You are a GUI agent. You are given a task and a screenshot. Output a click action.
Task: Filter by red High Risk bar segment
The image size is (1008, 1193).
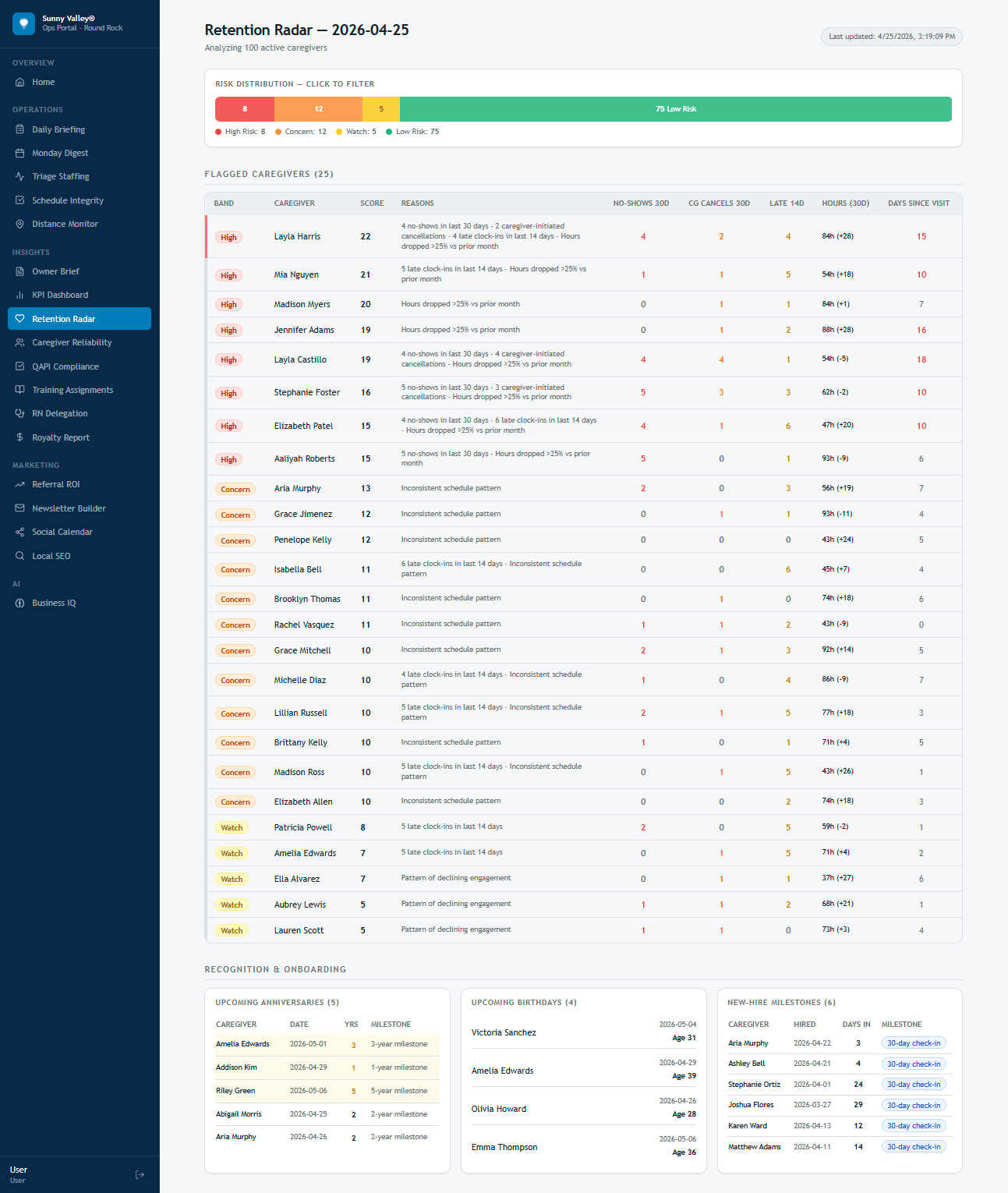click(x=245, y=109)
